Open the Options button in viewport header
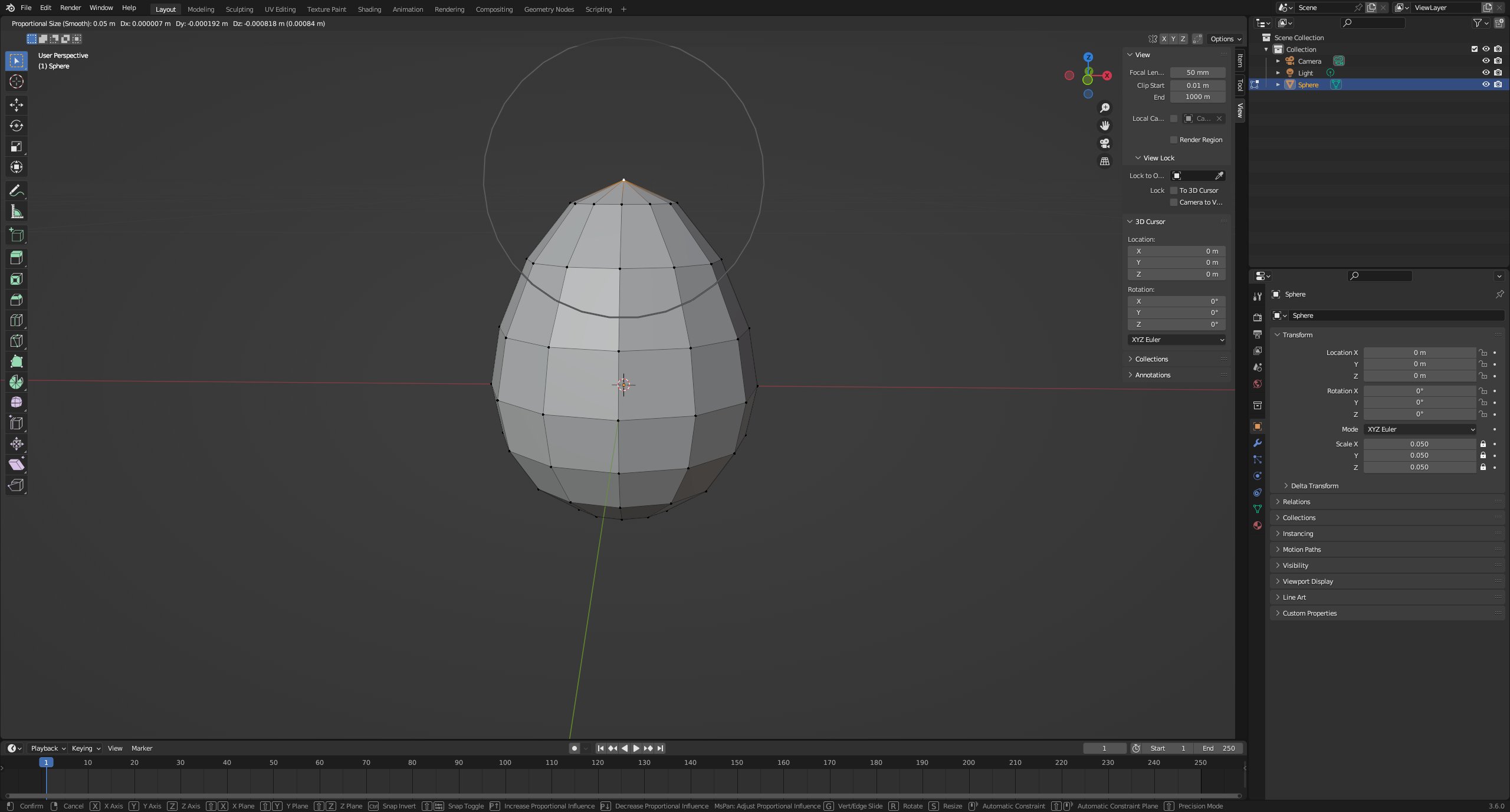This screenshot has height=812, width=1510. pyautogui.click(x=1226, y=39)
